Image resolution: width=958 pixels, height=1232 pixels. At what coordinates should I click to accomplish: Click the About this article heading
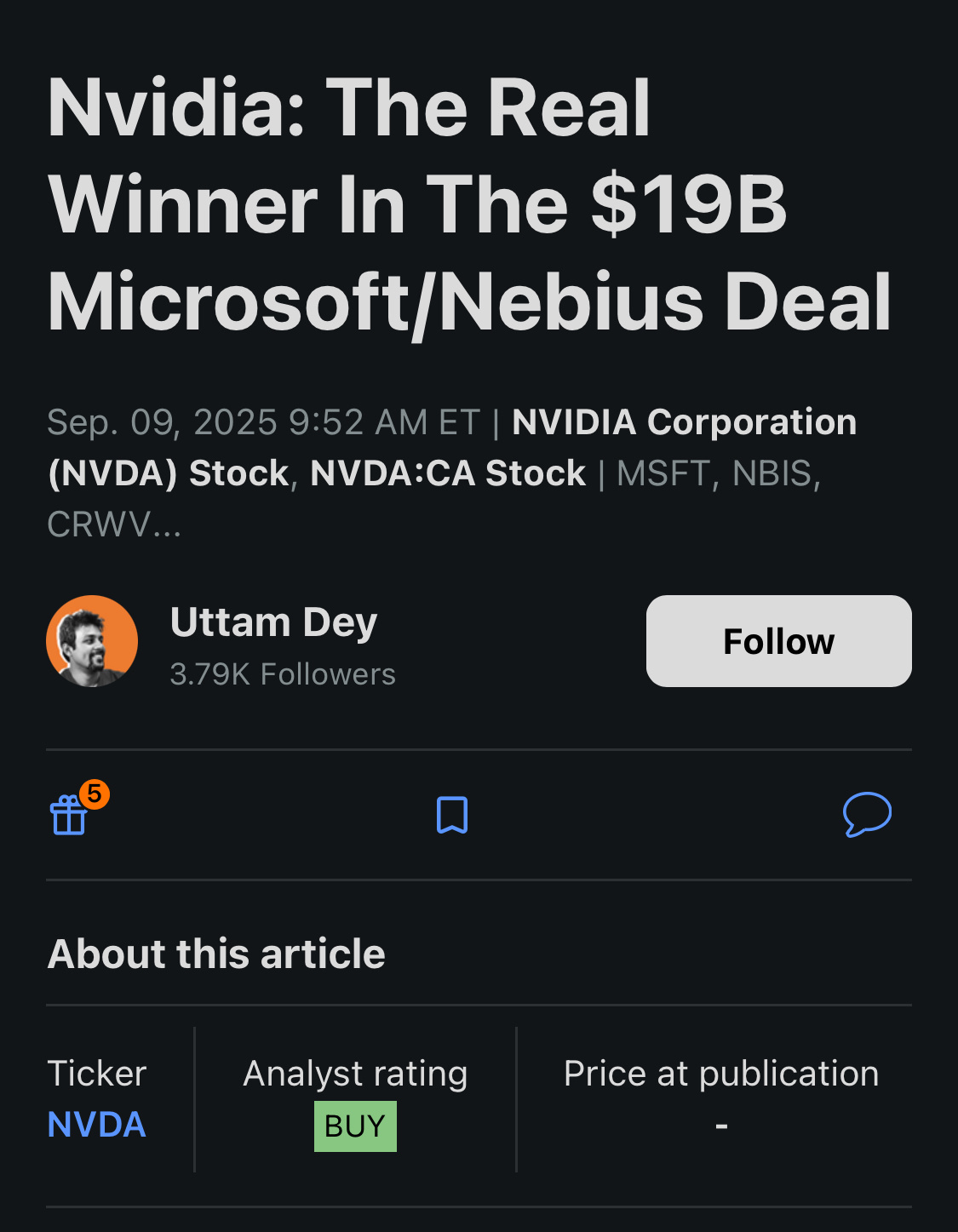tap(216, 954)
